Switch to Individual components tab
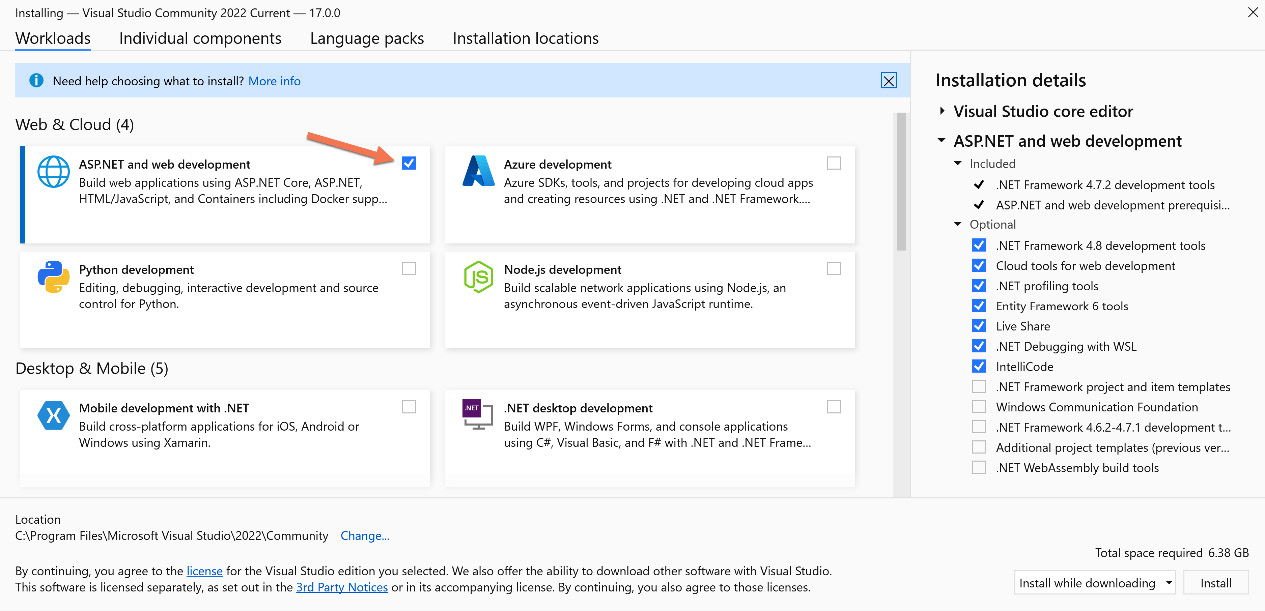This screenshot has height=611, width=1265. pyautogui.click(x=200, y=38)
